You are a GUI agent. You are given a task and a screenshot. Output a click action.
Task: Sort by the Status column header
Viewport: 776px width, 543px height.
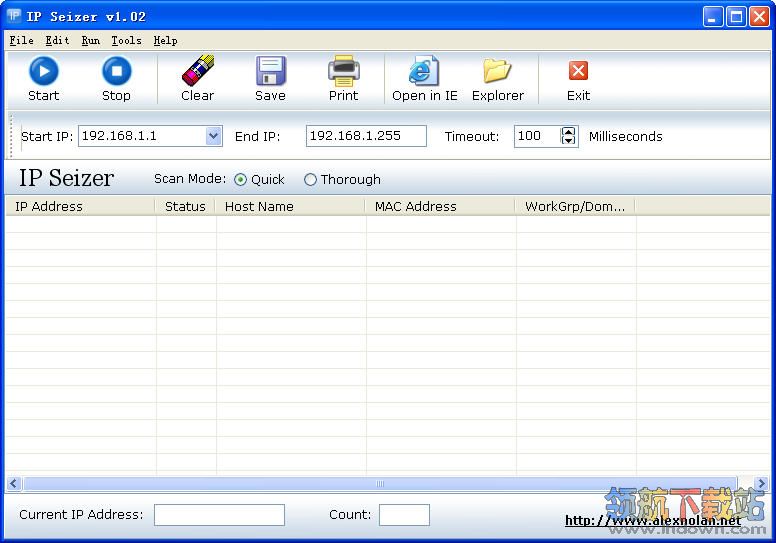185,206
